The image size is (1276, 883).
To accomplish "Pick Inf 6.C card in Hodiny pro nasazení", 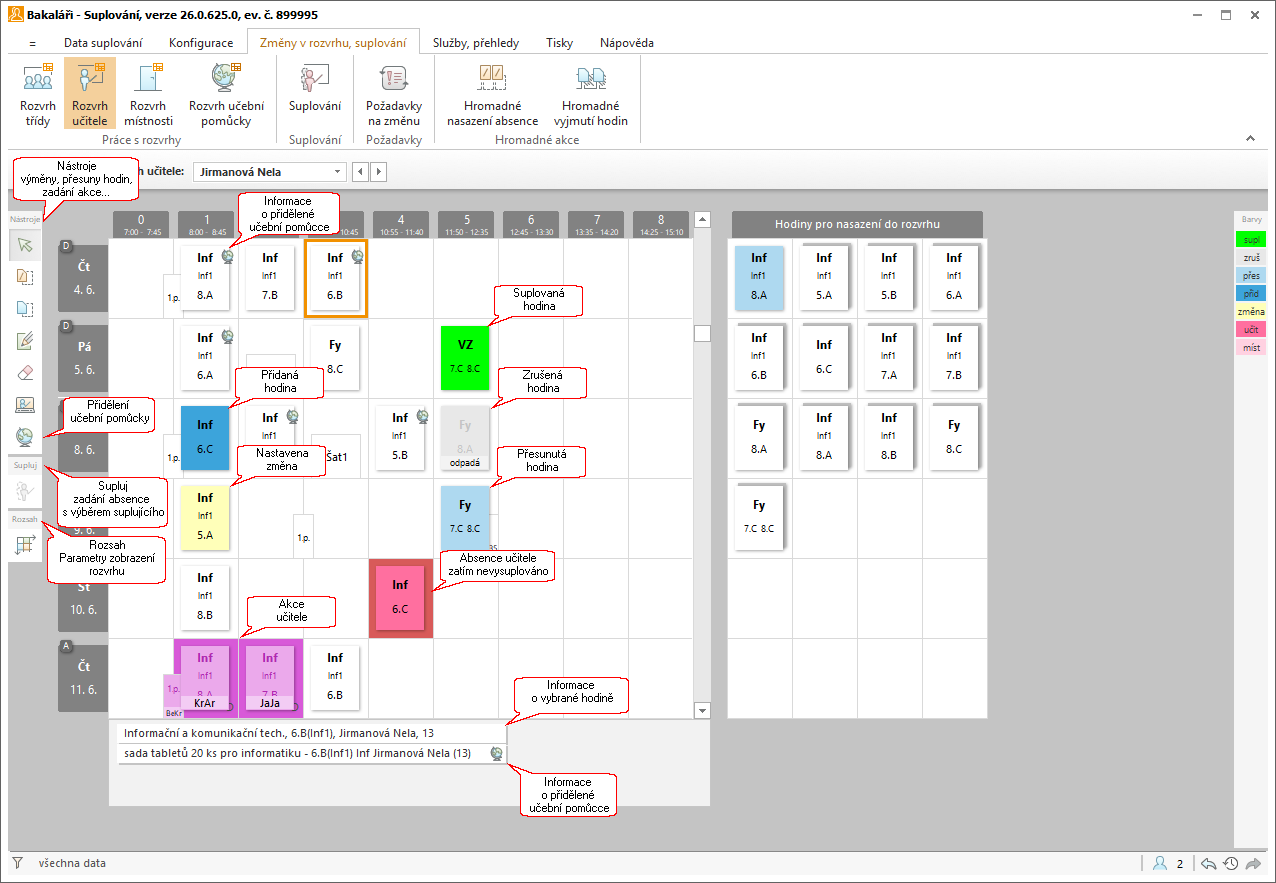I will point(824,358).
